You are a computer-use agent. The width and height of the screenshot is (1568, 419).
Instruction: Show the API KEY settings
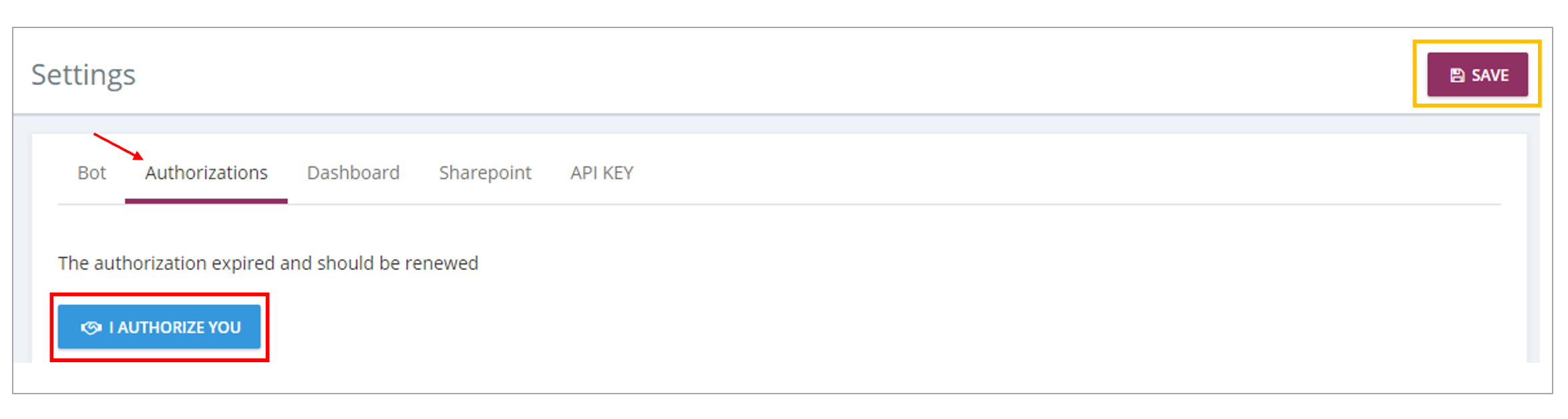[602, 173]
